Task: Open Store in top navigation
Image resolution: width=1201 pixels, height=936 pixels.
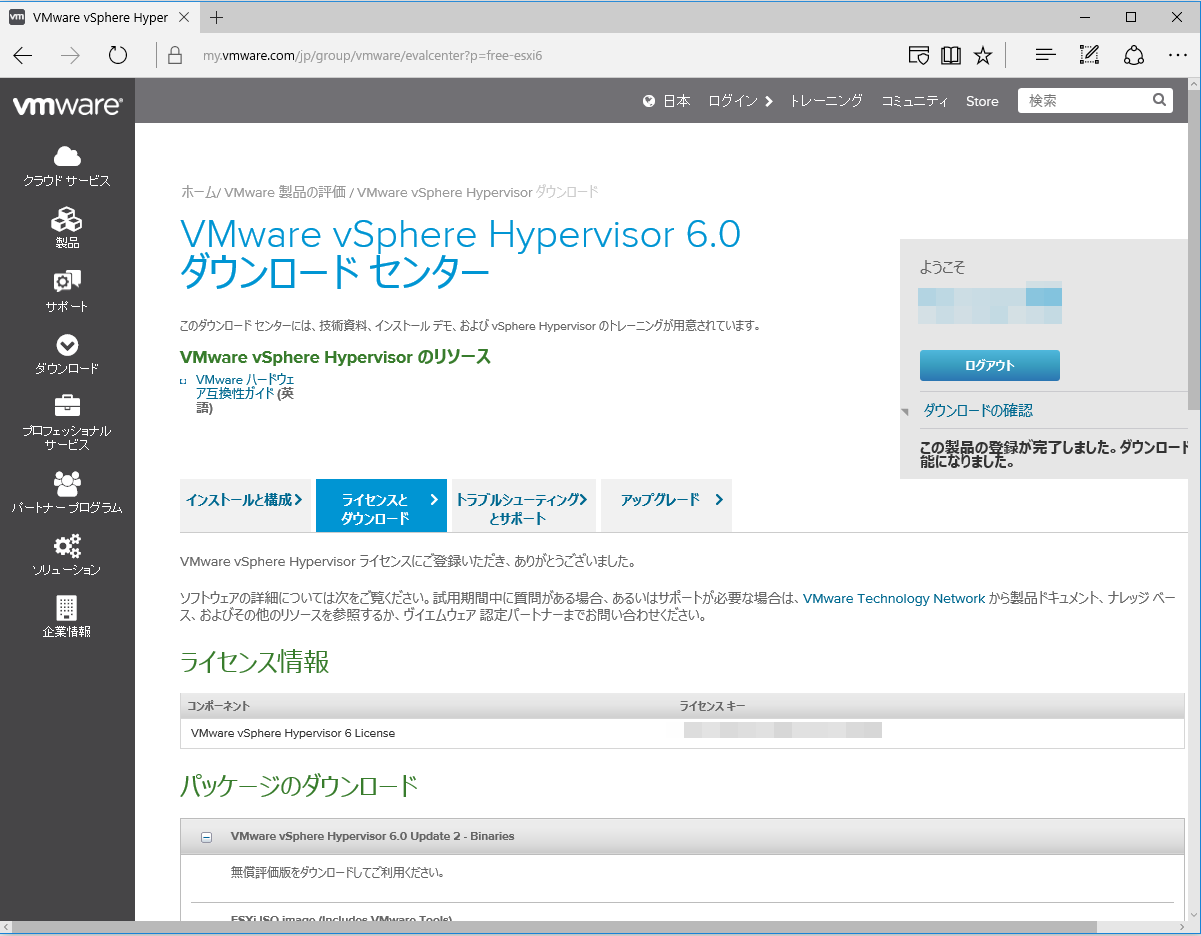Action: pos(982,101)
